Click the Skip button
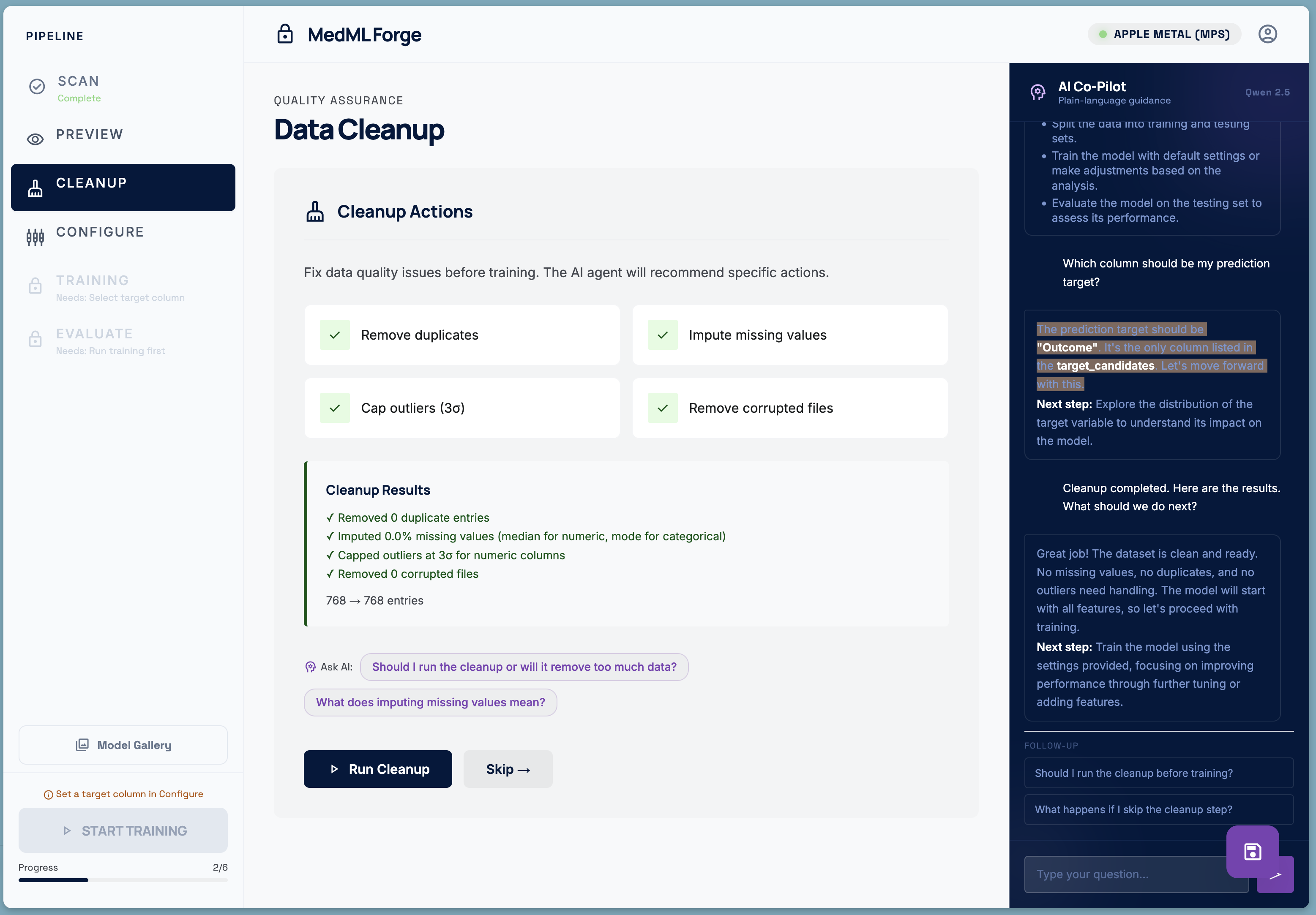Image resolution: width=1316 pixels, height=915 pixels. tap(508, 769)
